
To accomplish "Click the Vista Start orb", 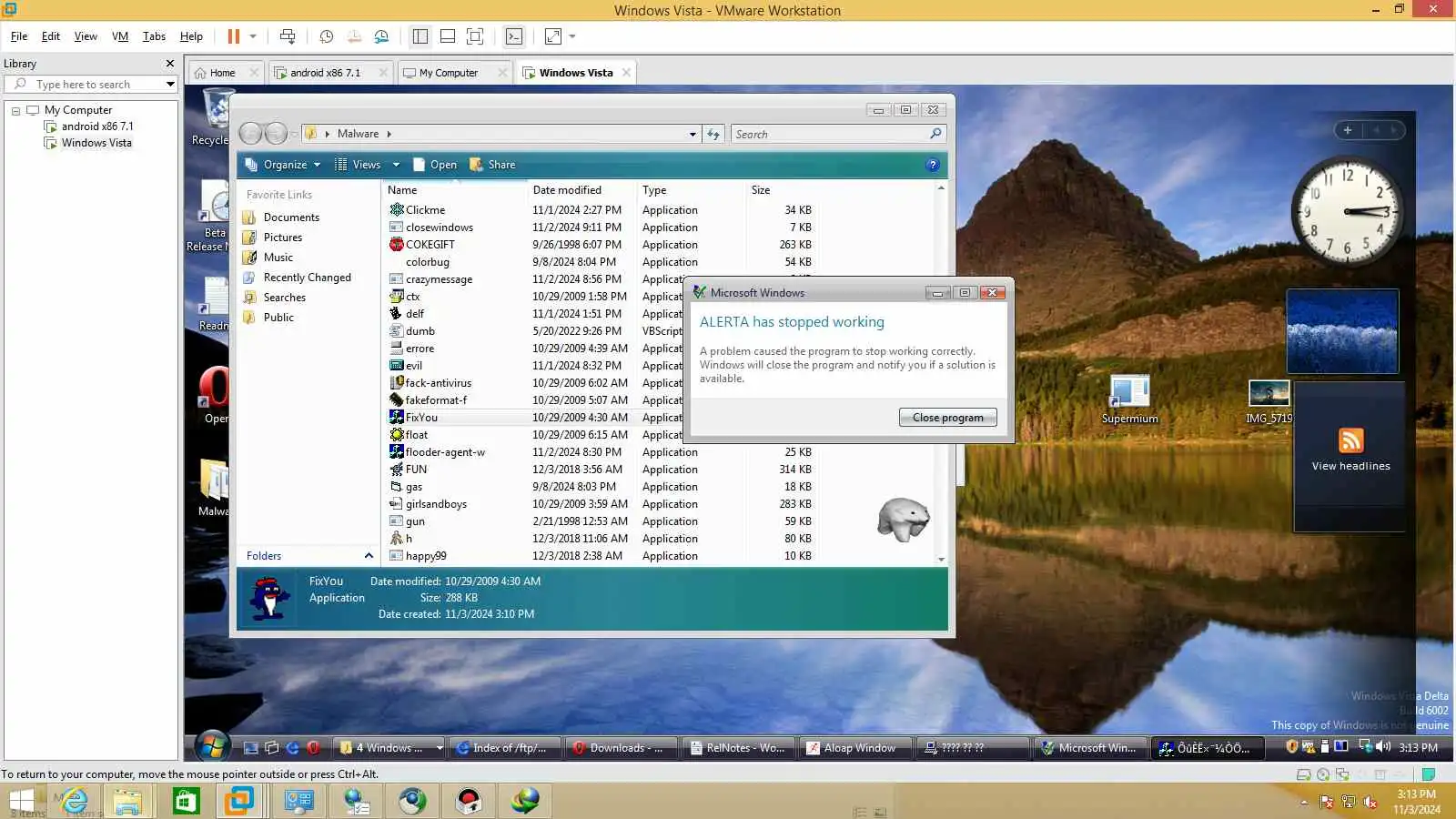I will click(212, 747).
